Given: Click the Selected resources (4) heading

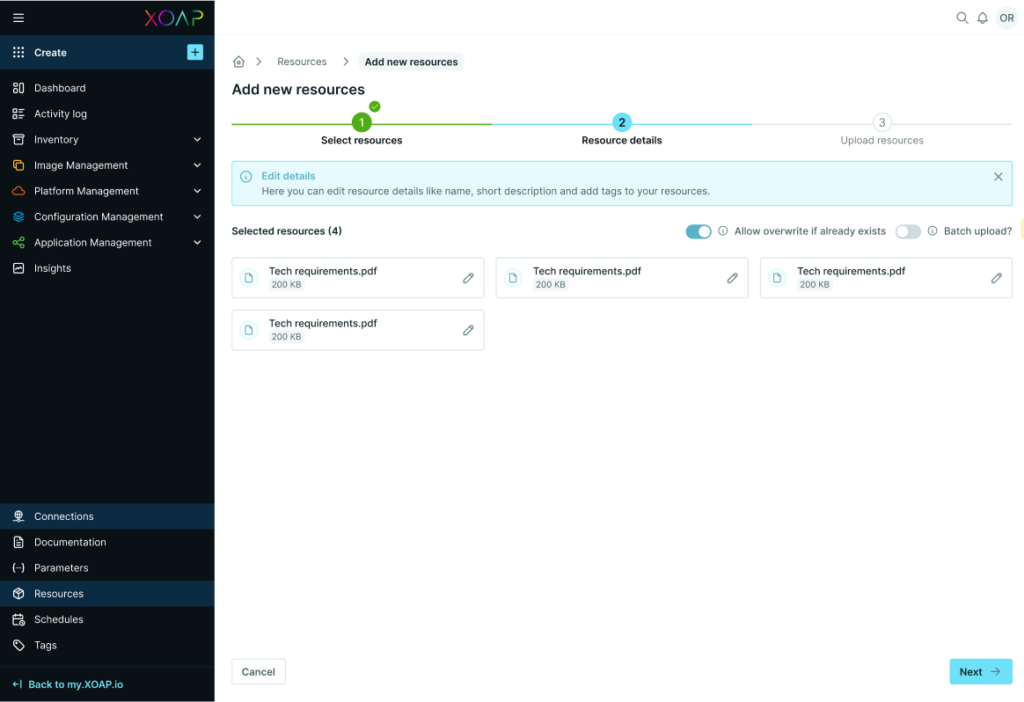Looking at the screenshot, I should click(x=287, y=231).
